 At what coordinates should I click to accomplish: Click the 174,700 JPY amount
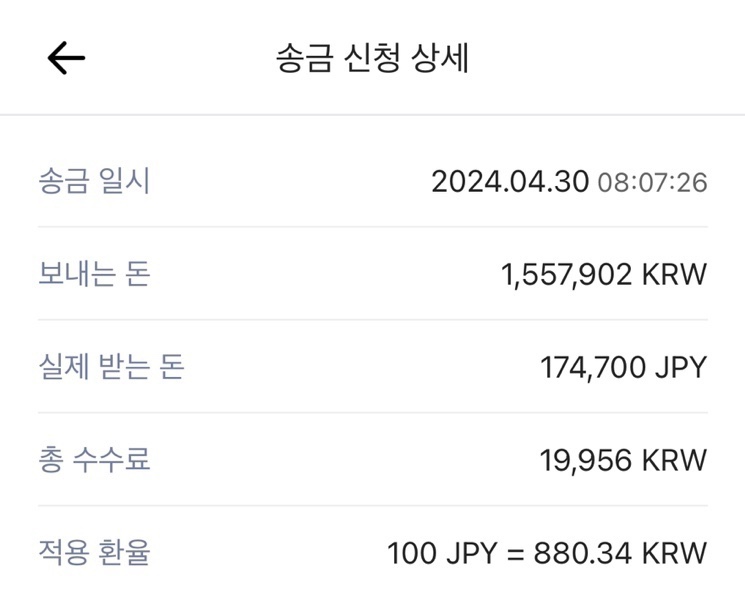[x=624, y=367]
